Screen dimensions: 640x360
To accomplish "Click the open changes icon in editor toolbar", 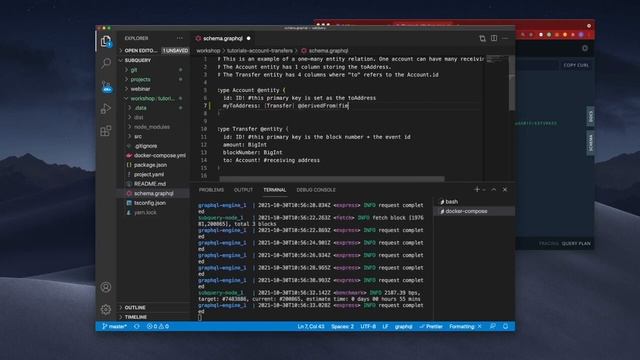I will [482, 38].
